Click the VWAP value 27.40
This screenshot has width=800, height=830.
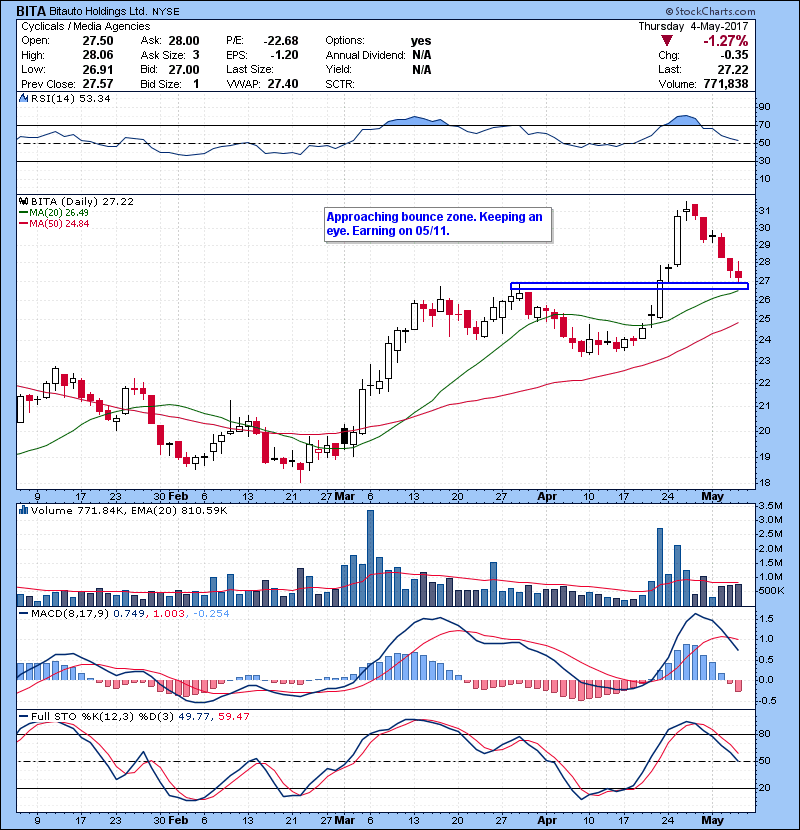pyautogui.click(x=283, y=84)
